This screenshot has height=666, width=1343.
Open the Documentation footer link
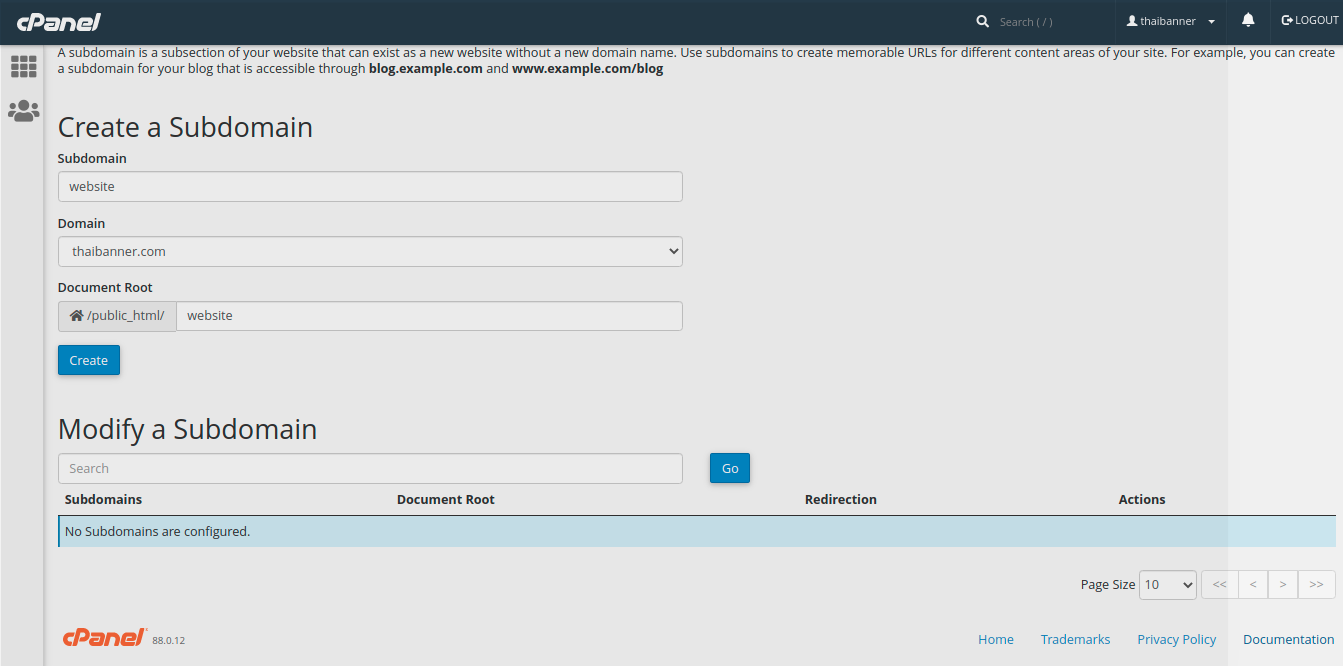[1288, 640]
